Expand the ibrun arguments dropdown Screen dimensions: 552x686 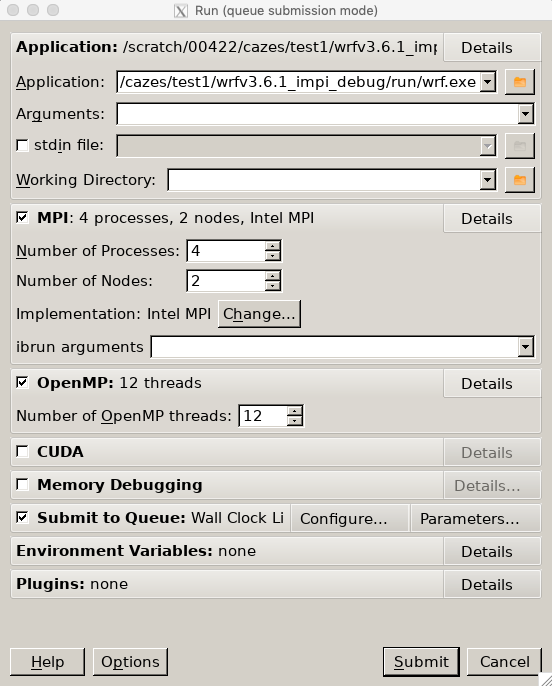click(525, 347)
